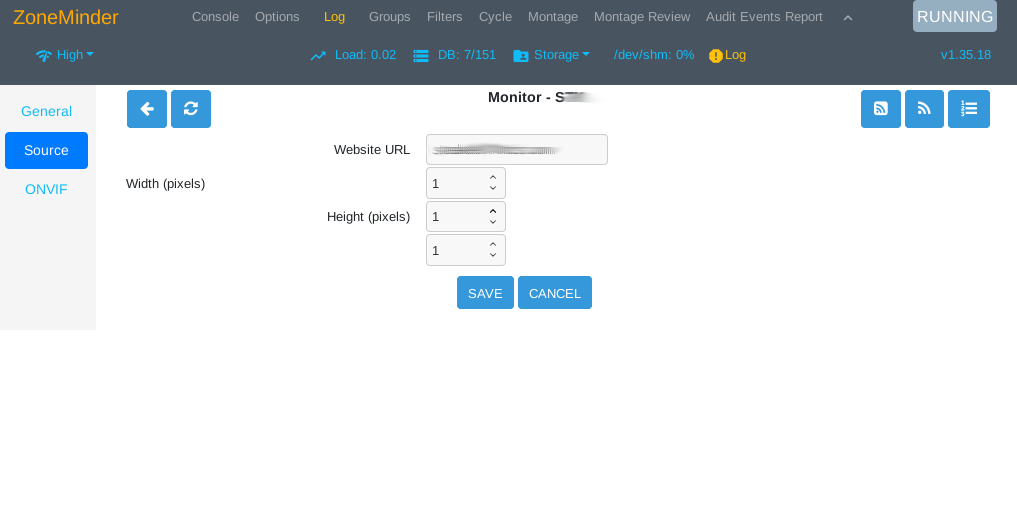Screen dimensions: 1017x524
Task: Click up arrow of the bottom unlabeled spinner
Action: click(493, 244)
